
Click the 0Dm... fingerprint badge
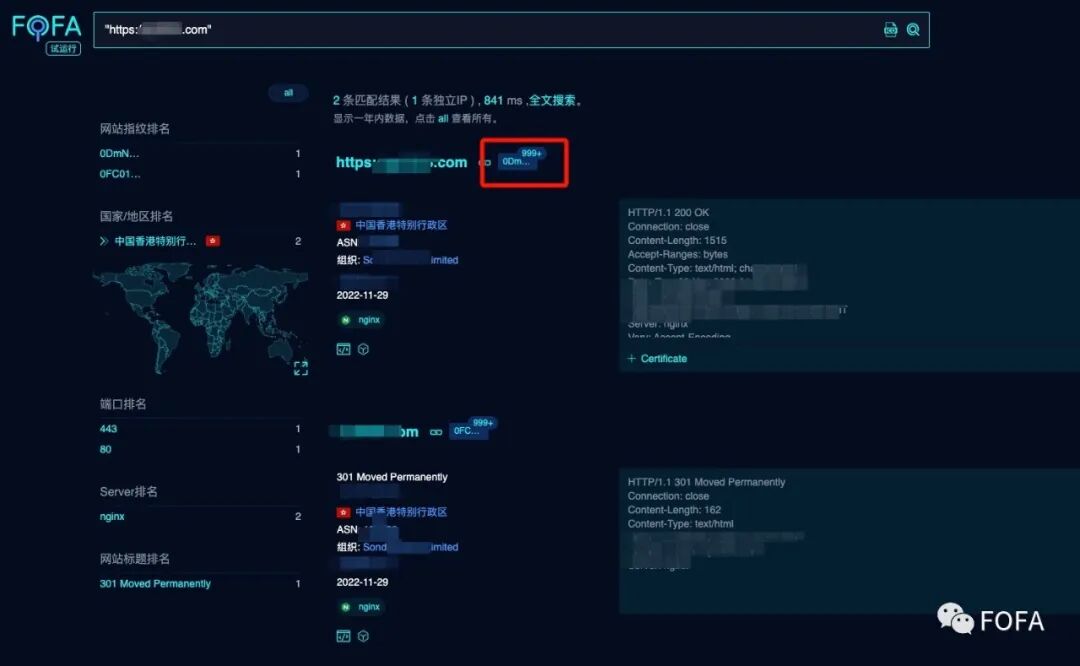tap(516, 161)
